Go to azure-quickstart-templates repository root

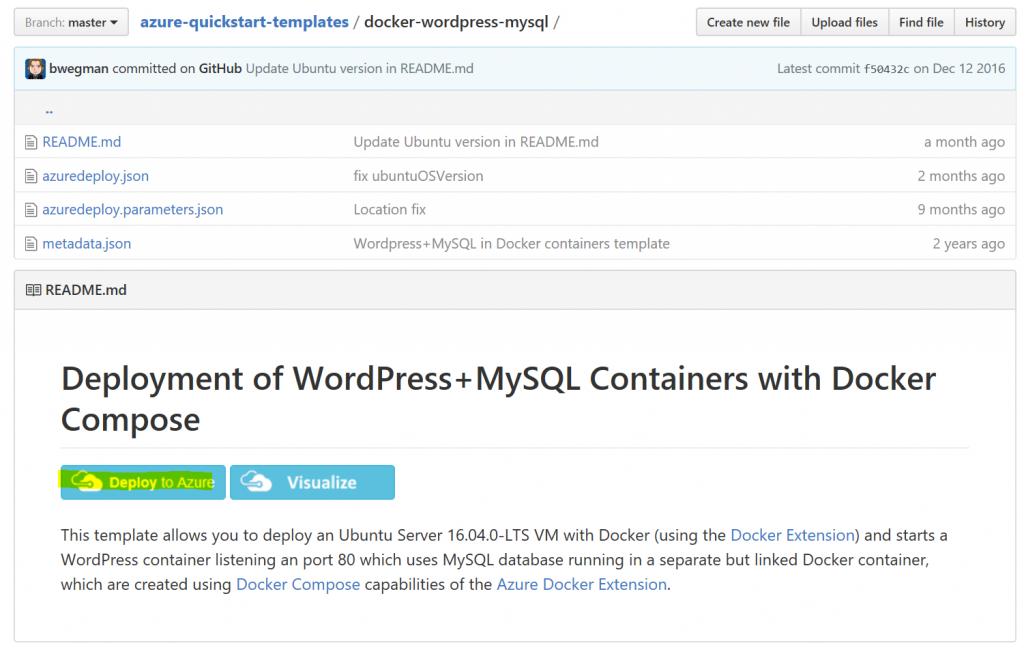[244, 22]
